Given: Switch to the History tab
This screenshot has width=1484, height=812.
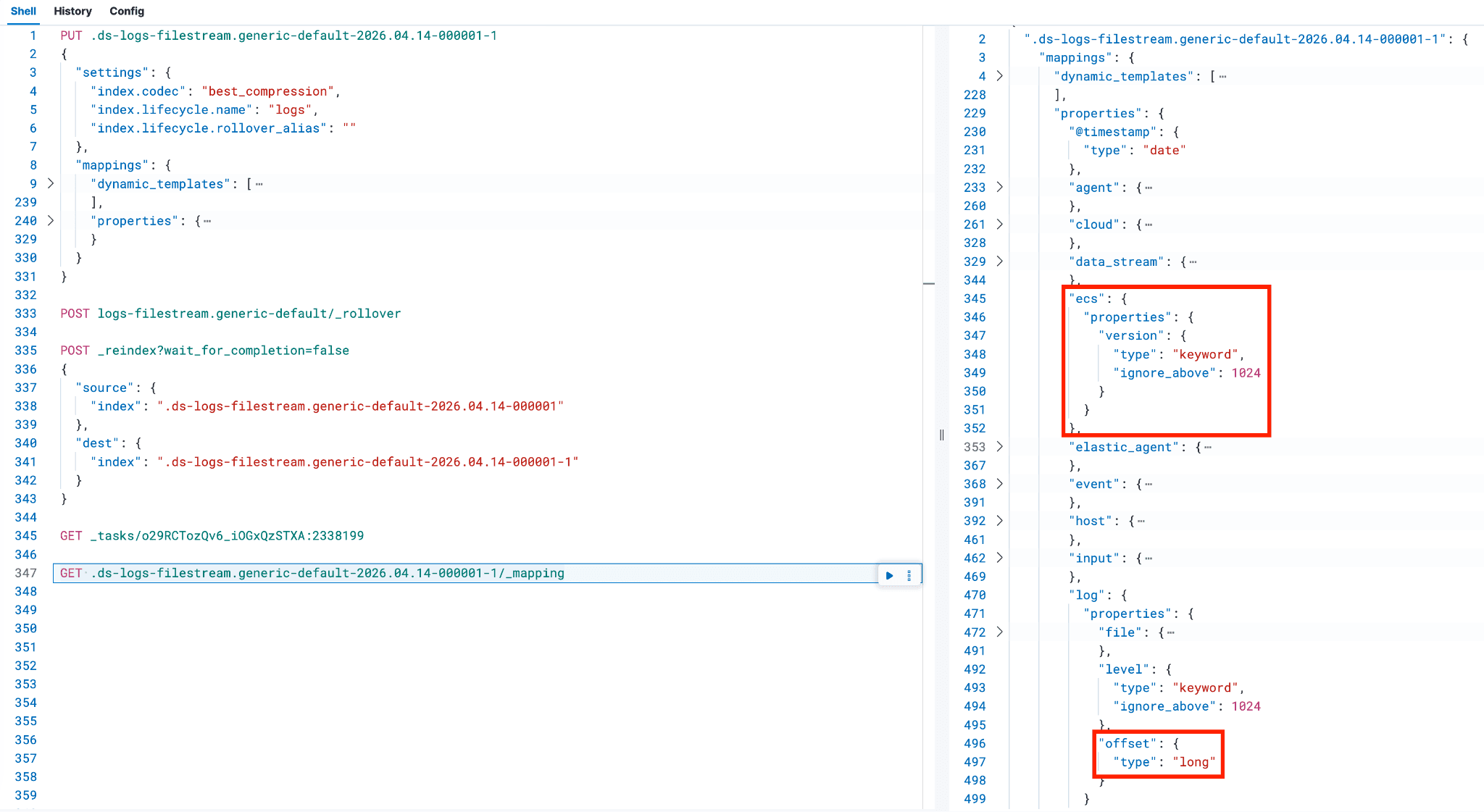Looking at the screenshot, I should 72,11.
